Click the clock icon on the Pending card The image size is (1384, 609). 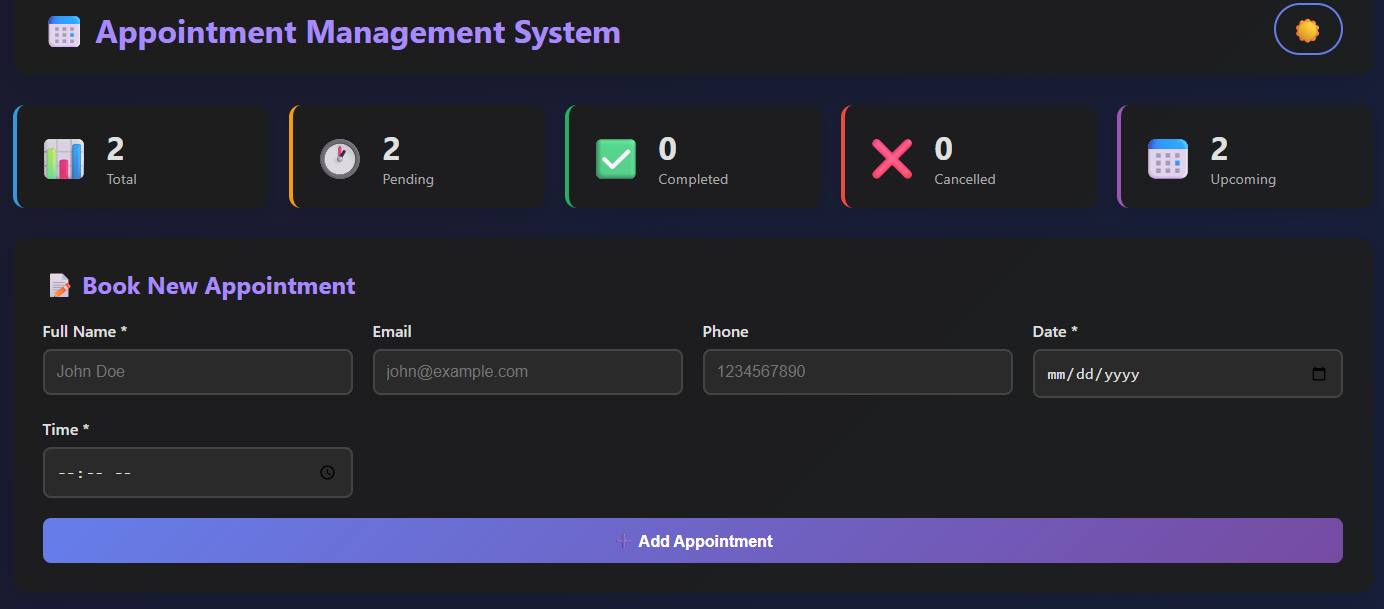click(x=339, y=158)
